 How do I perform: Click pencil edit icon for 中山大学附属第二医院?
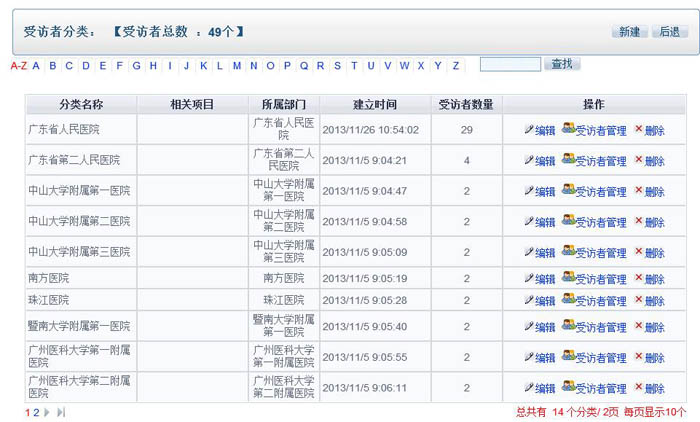(x=529, y=221)
